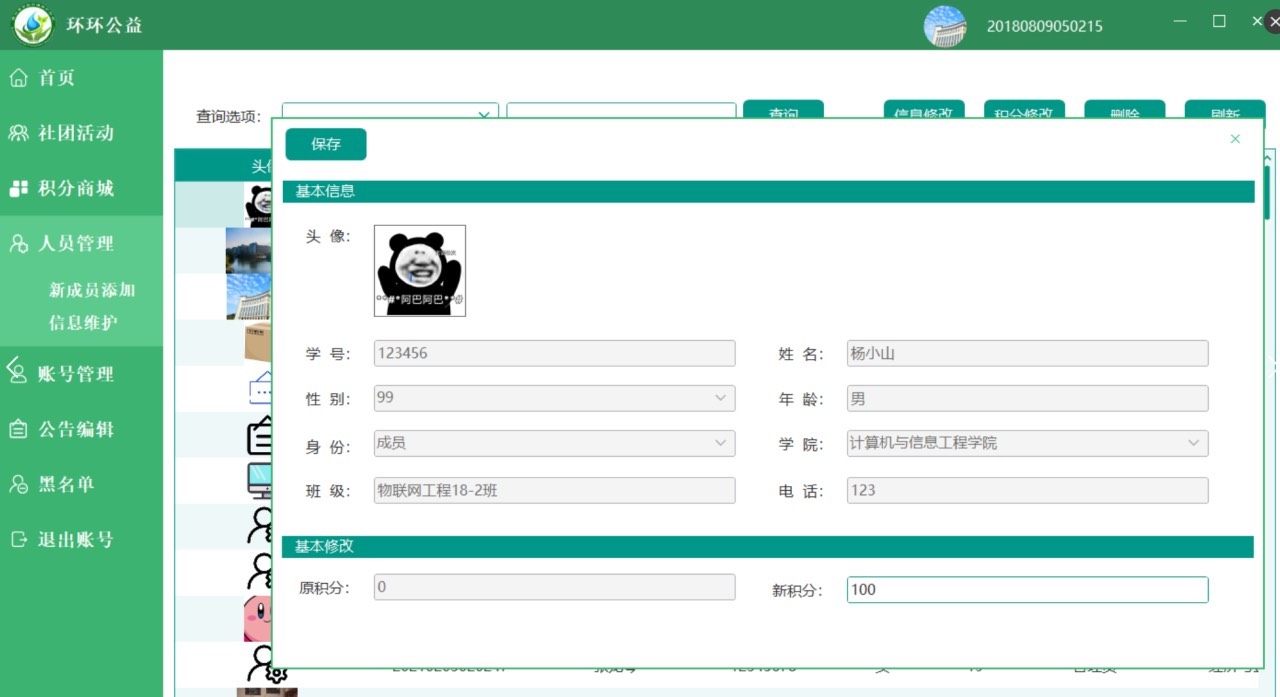
Task: Click the 新积分 input field
Action: click(x=1027, y=590)
